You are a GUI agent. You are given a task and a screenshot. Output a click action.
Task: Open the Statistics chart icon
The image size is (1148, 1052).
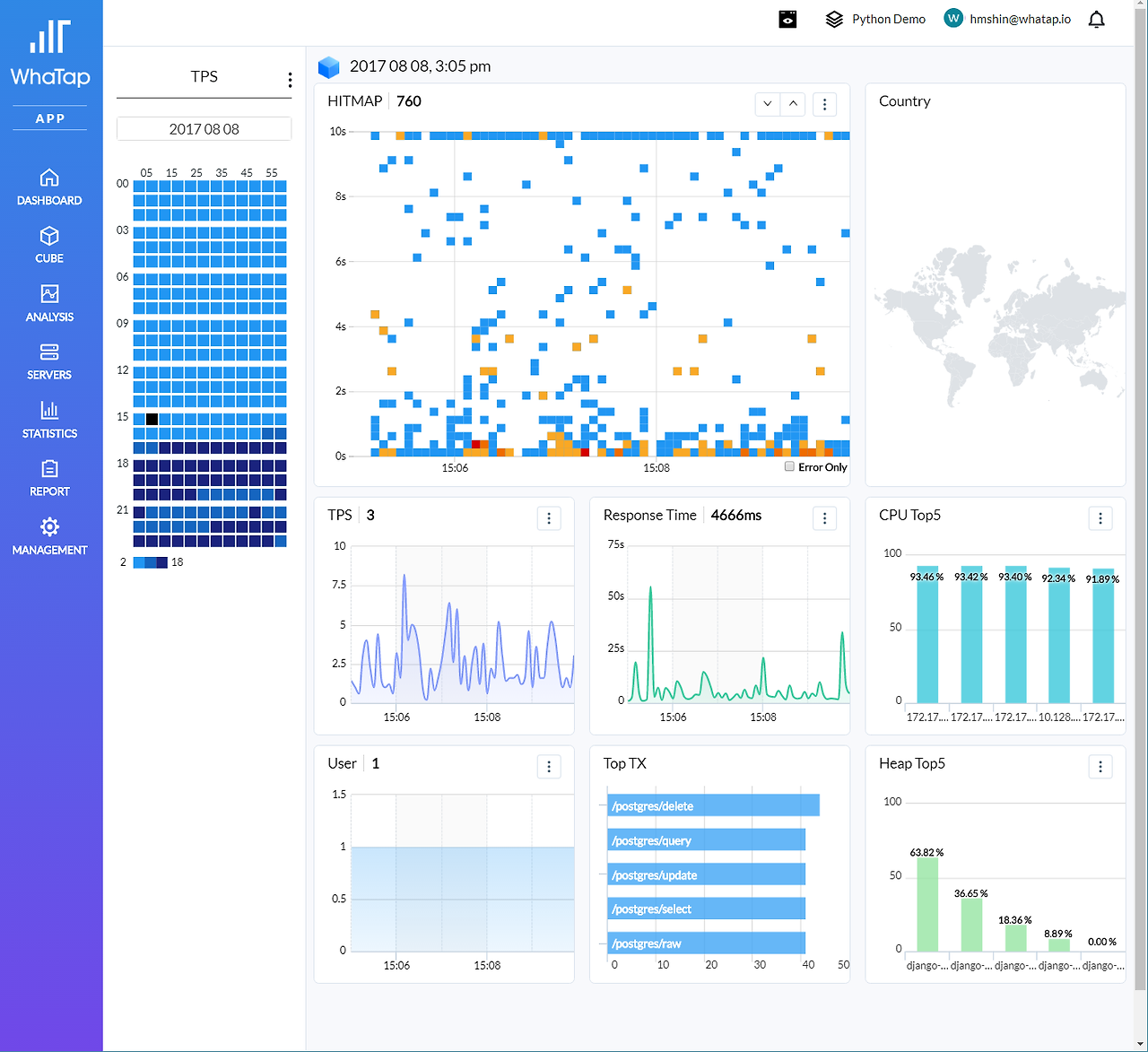coord(49,411)
